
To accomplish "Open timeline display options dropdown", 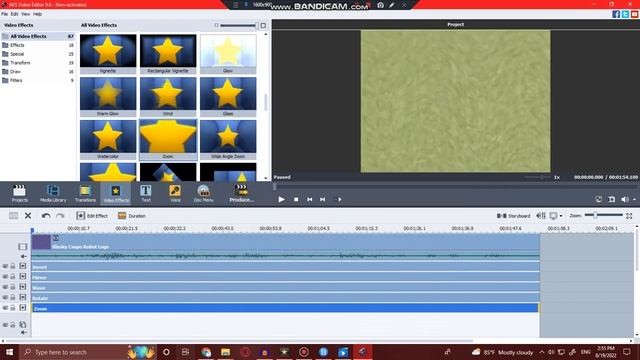I will [561, 216].
